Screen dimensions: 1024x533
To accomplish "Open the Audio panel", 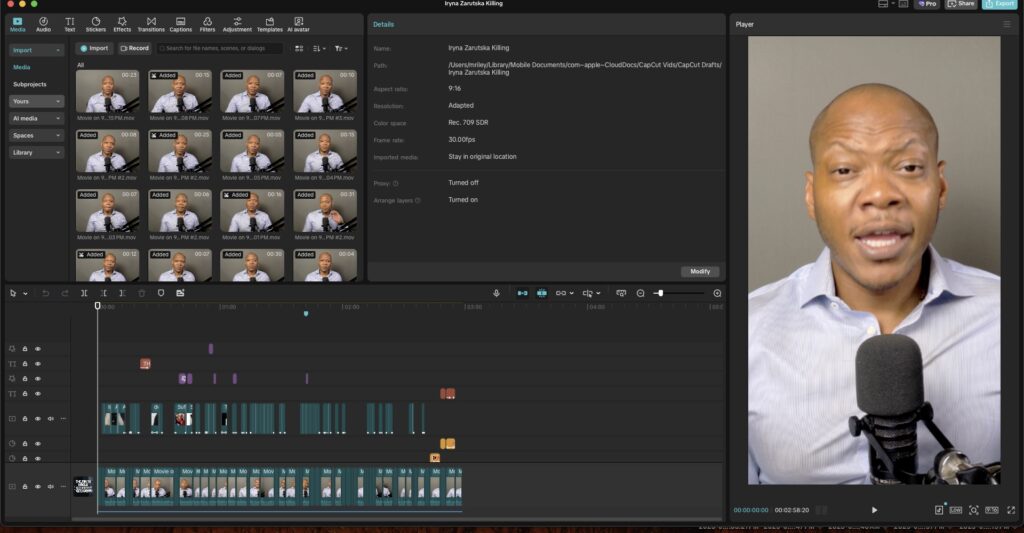I will (x=43, y=24).
